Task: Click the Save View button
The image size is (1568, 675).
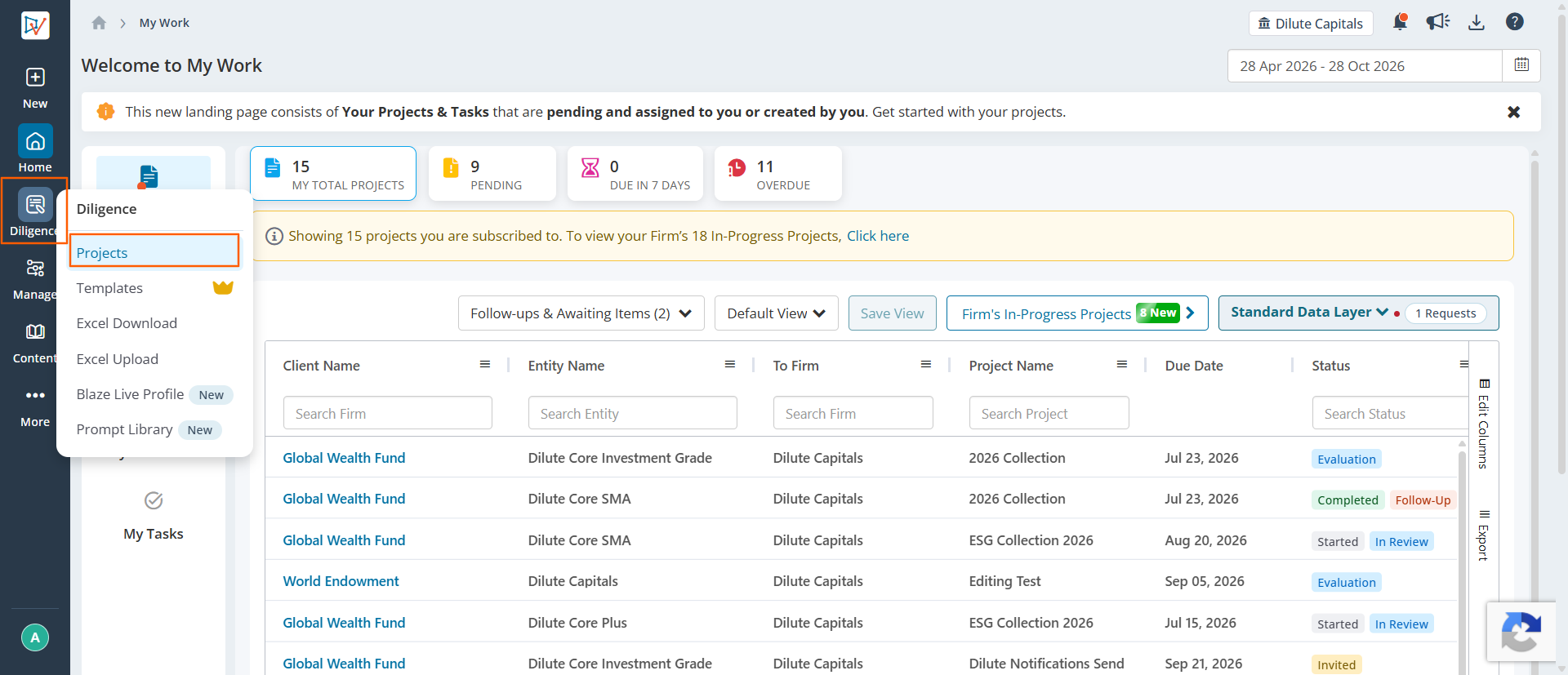Action: [x=893, y=313]
